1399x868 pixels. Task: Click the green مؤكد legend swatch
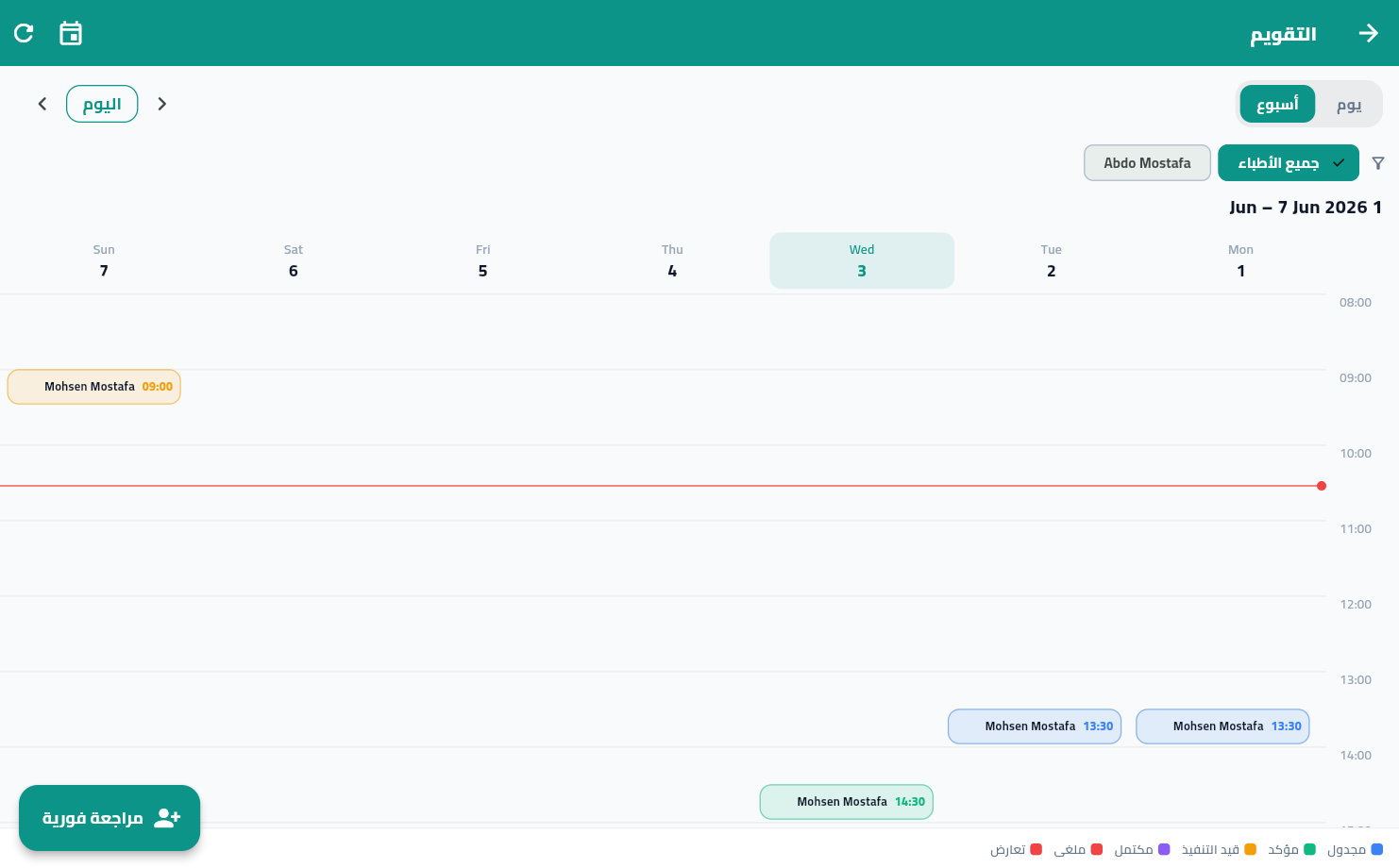pyautogui.click(x=1309, y=849)
